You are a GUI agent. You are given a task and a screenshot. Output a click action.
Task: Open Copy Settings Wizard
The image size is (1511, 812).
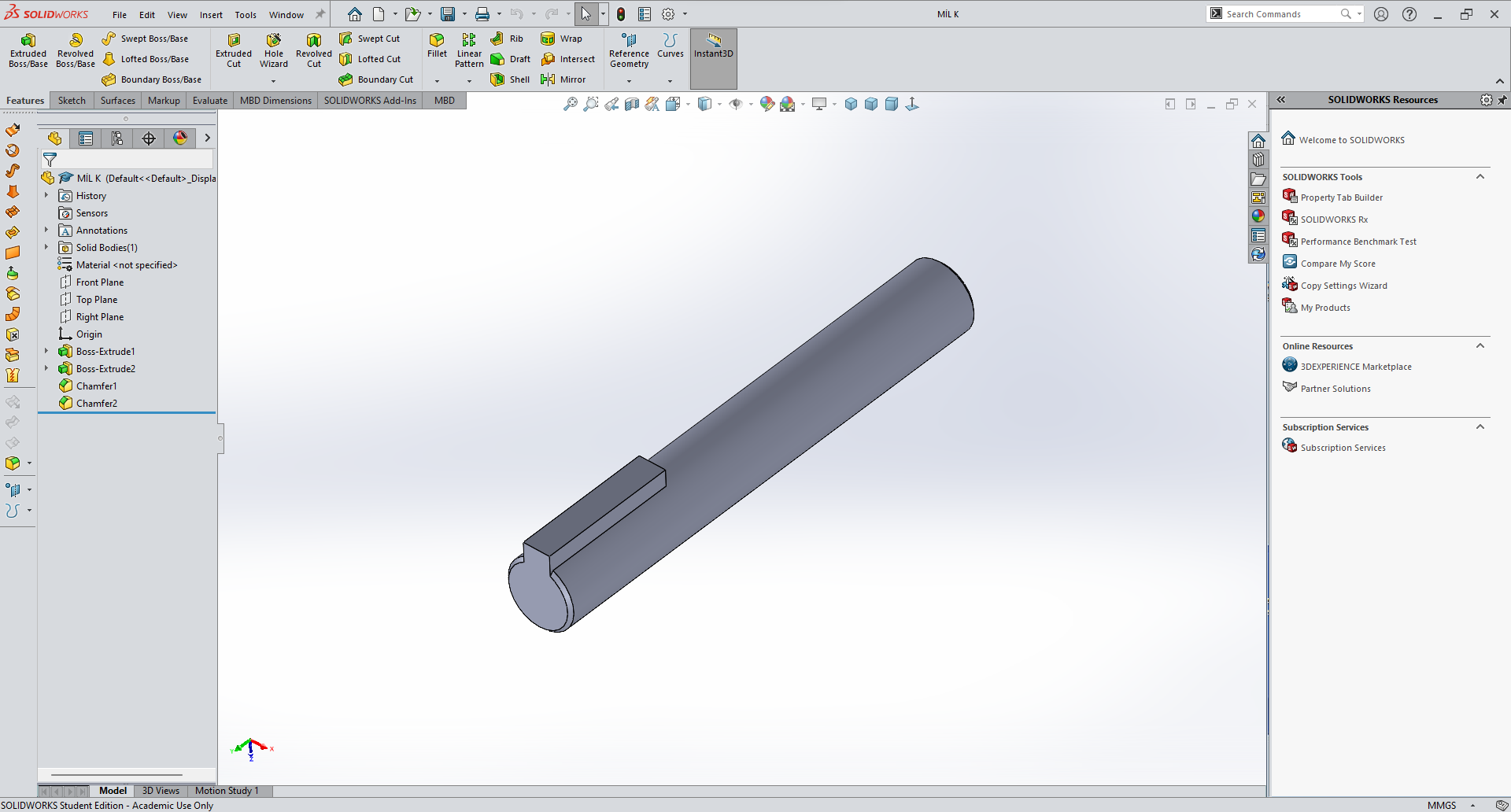click(x=1343, y=286)
